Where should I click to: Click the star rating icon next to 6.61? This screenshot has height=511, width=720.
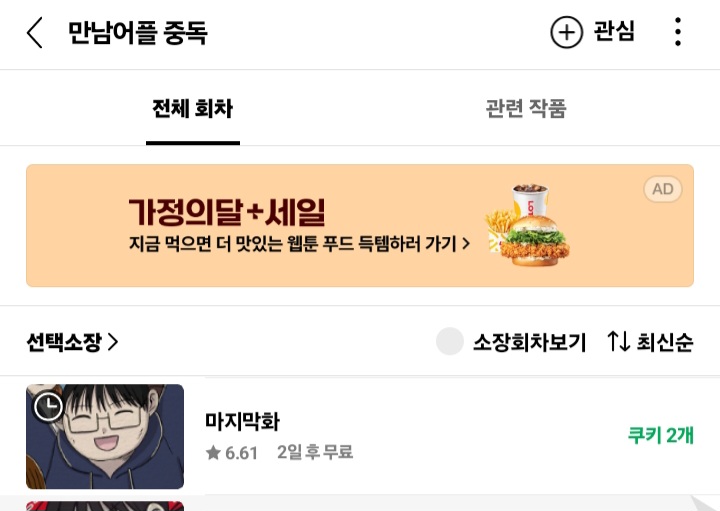[213, 453]
